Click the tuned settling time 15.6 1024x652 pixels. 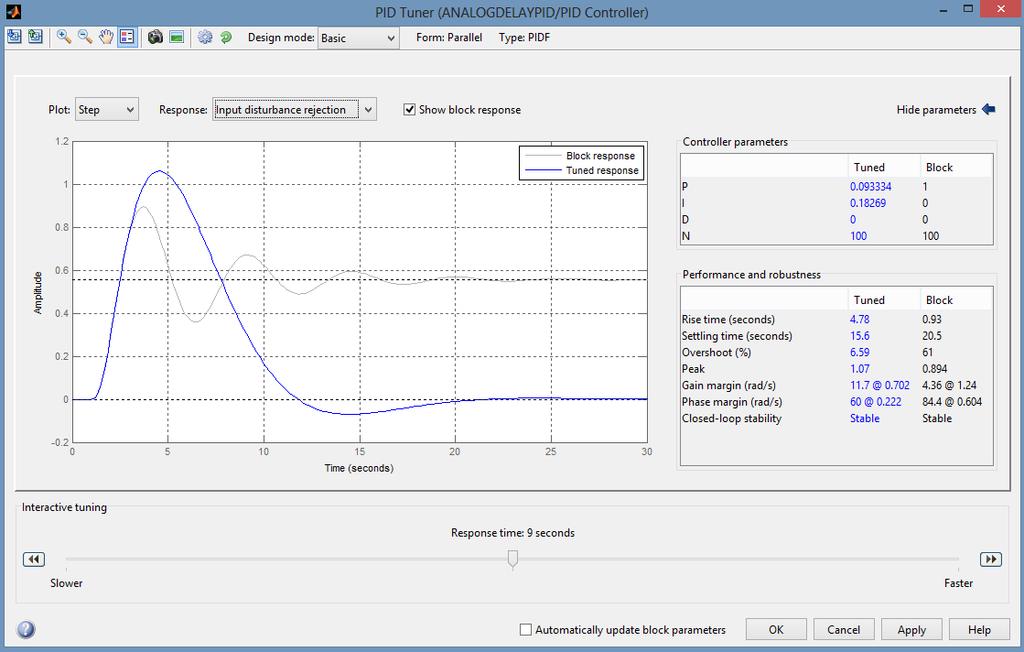859,336
